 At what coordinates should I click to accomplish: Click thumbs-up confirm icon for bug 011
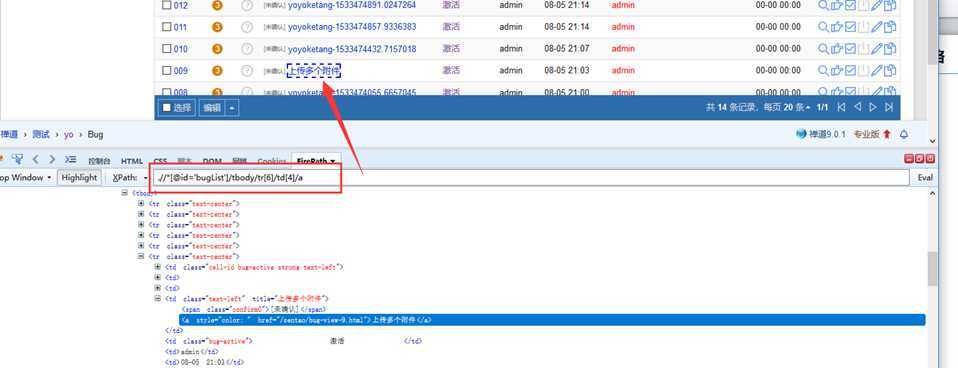pos(837,27)
